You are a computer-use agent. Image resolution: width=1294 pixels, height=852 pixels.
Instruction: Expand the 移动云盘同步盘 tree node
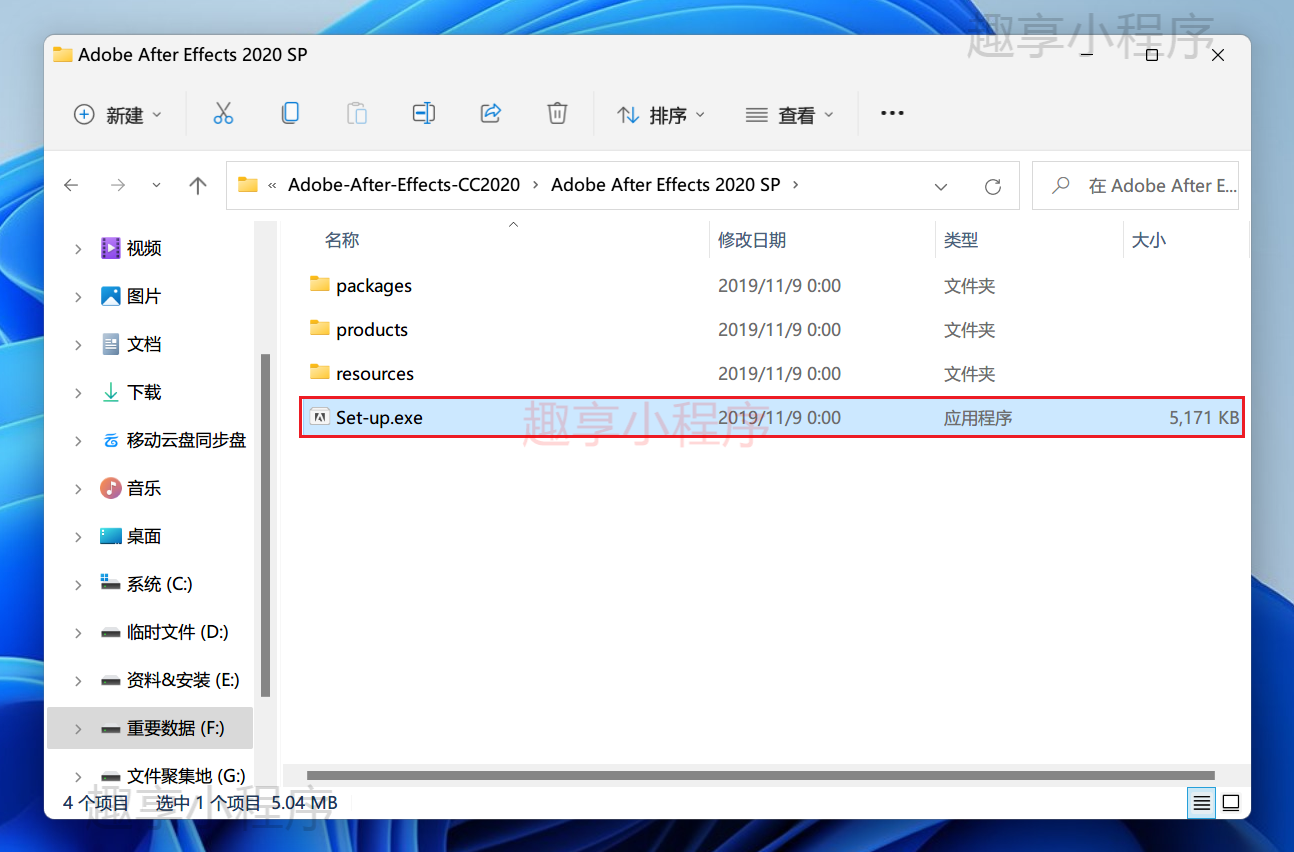click(x=78, y=441)
